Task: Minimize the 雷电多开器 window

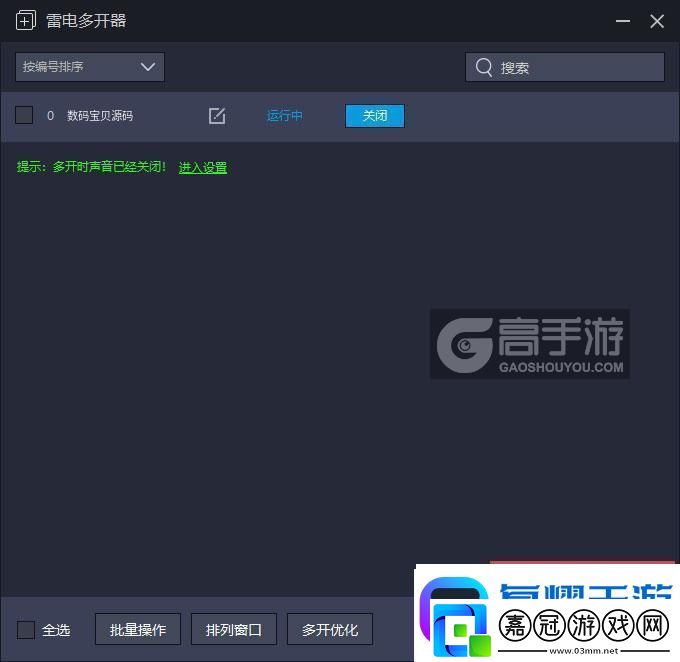Action: pyautogui.click(x=623, y=21)
